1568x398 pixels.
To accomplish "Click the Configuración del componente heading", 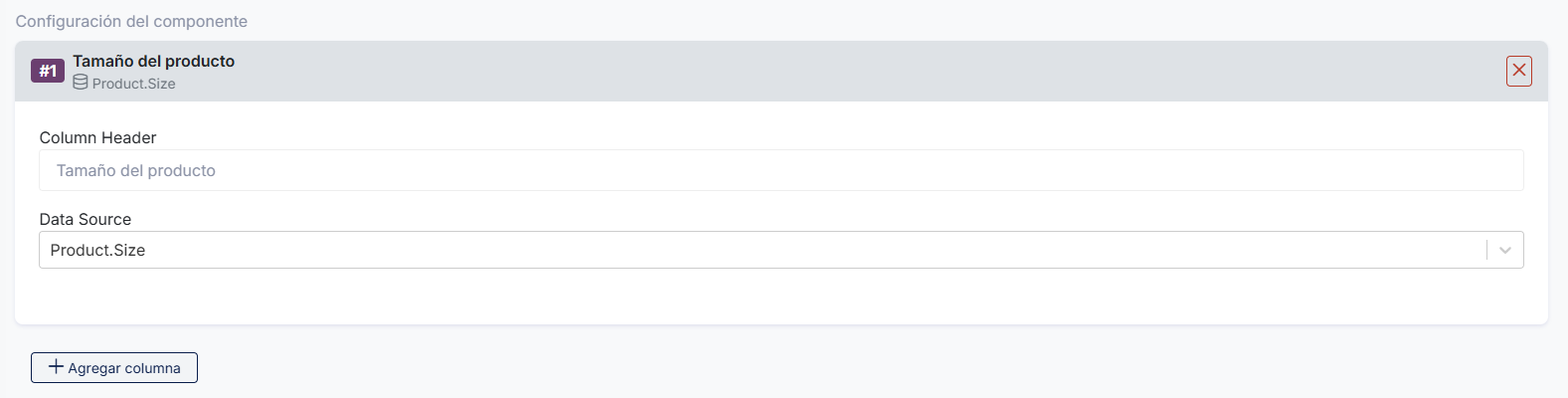I will click(131, 21).
